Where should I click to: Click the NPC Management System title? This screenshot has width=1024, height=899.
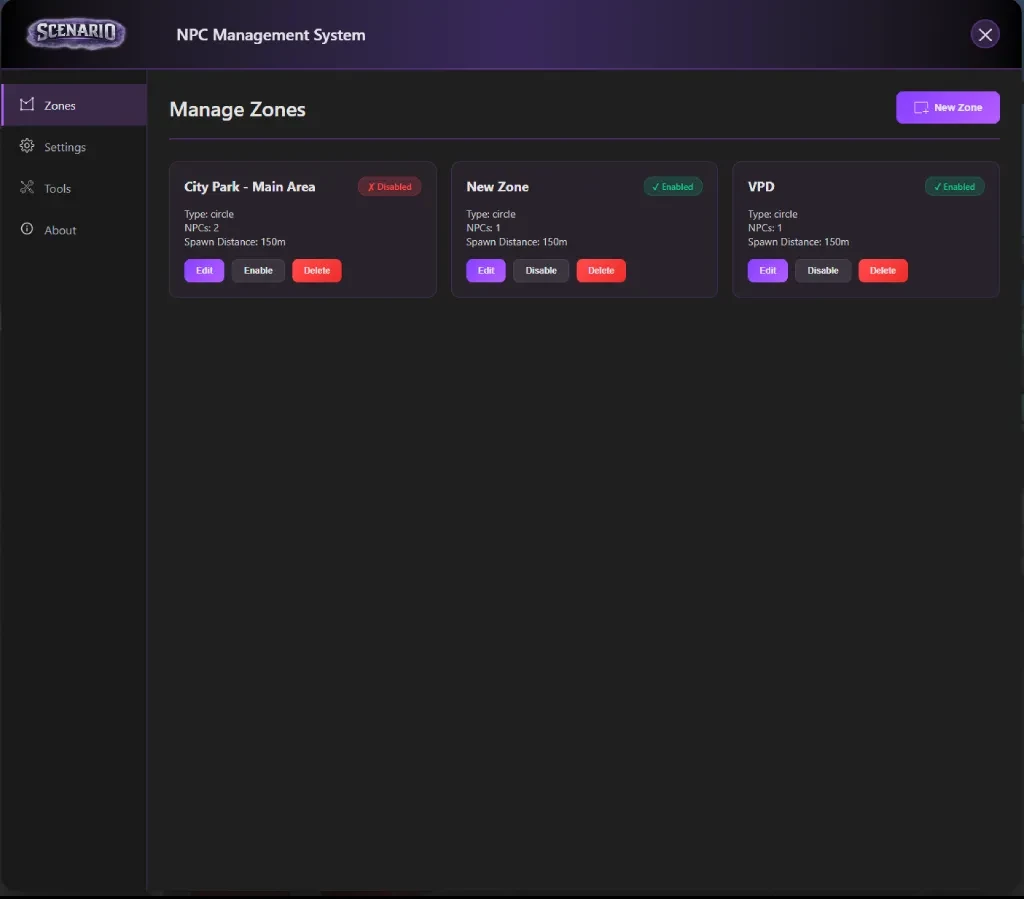pos(270,35)
